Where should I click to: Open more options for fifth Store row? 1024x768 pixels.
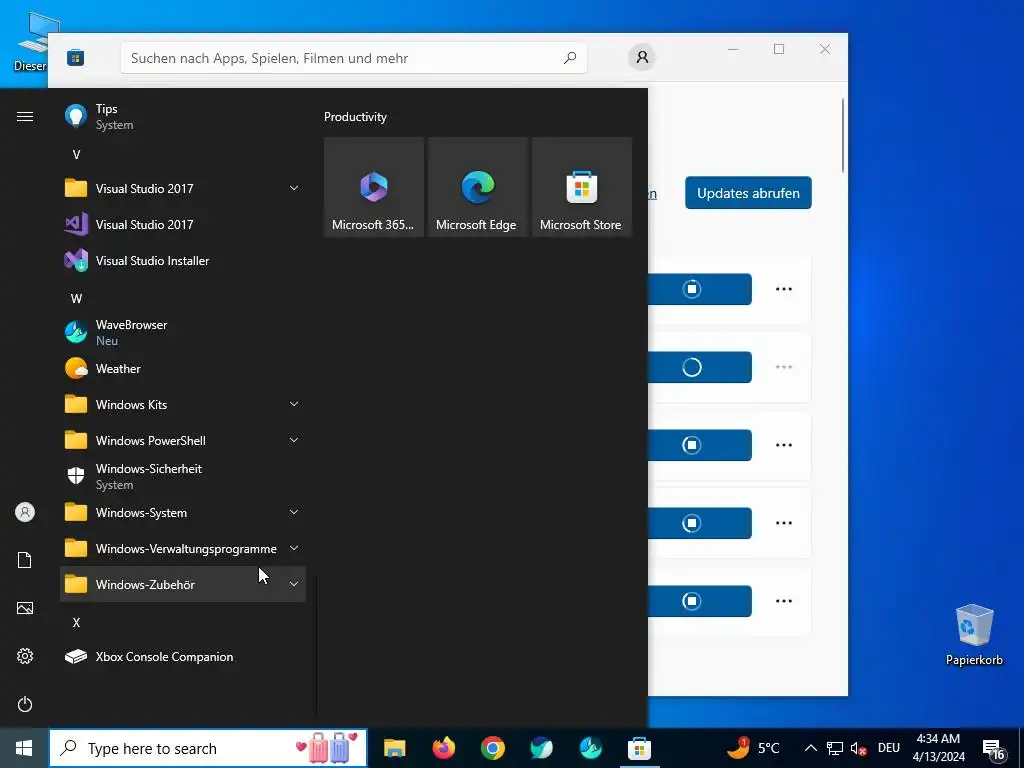pos(784,601)
